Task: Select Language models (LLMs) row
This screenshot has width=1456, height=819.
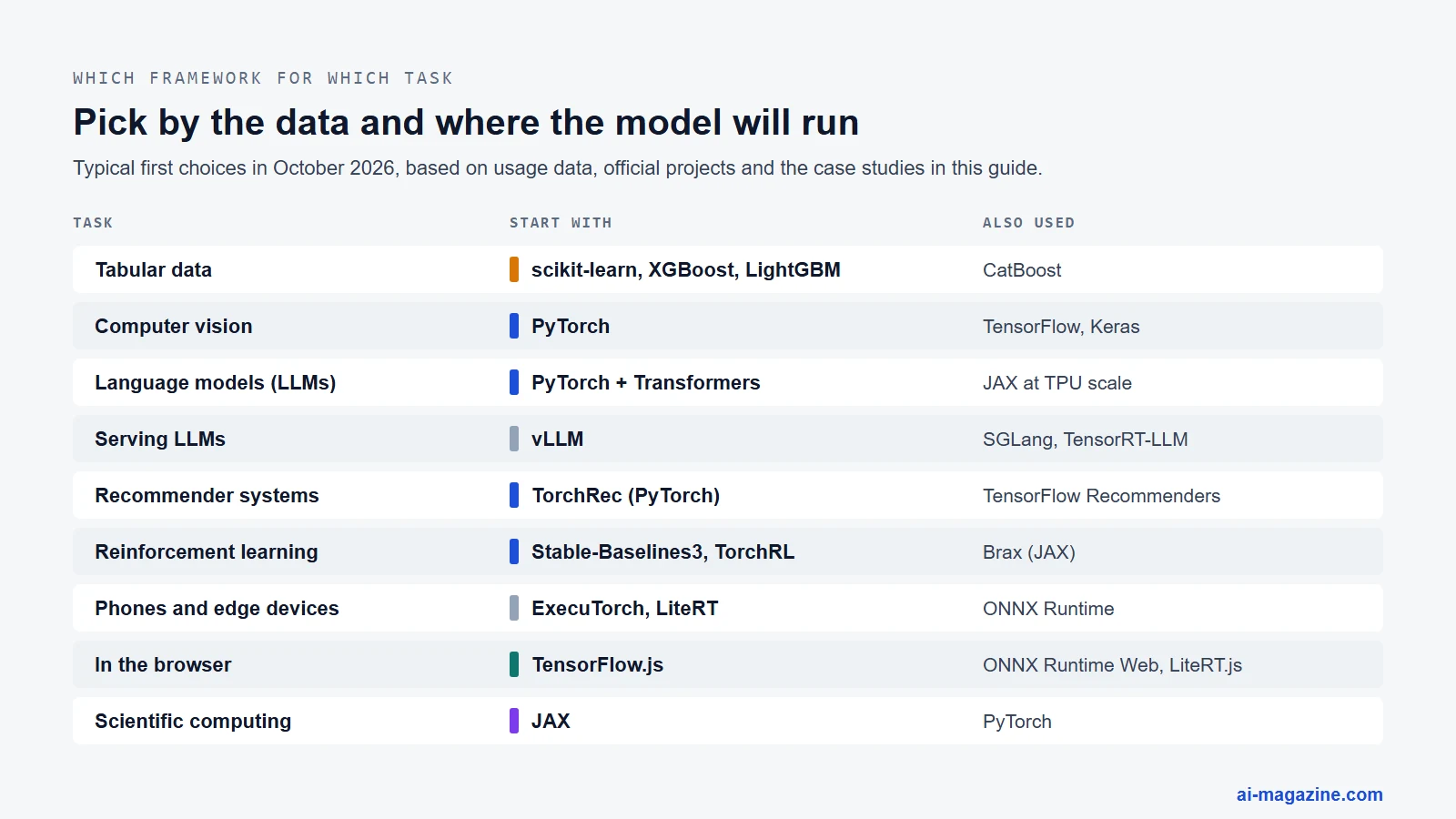Action: tap(728, 382)
